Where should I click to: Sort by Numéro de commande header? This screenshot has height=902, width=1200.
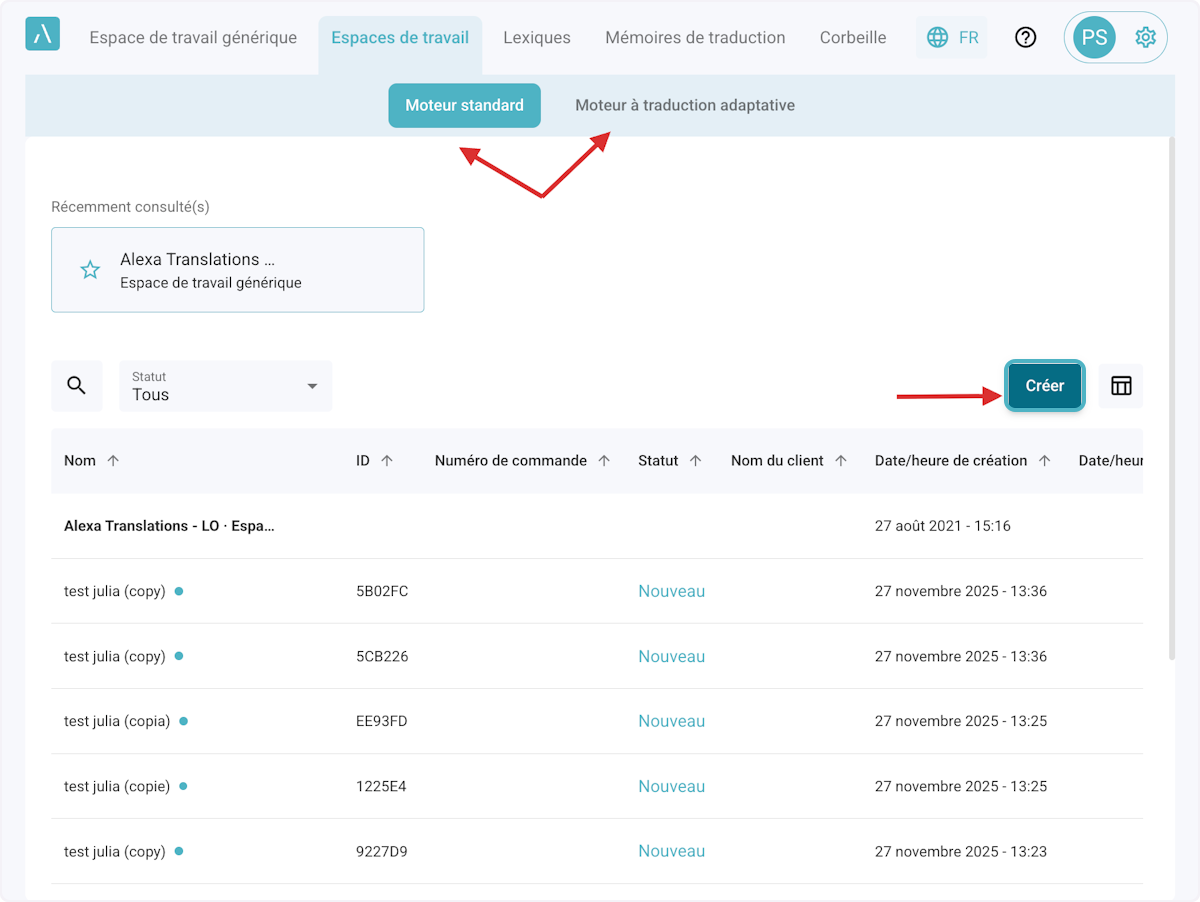coord(510,461)
